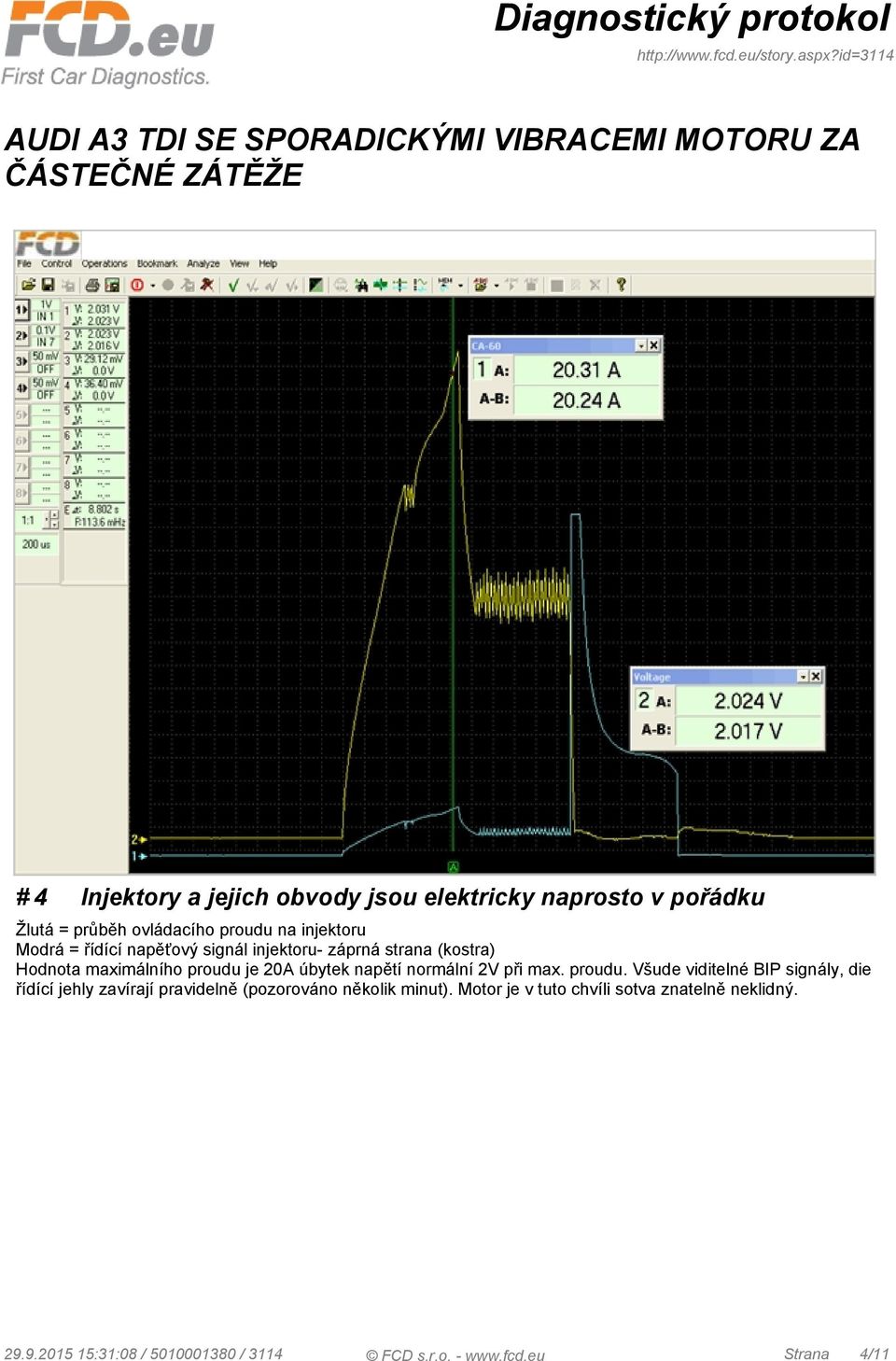
Task: Expand dropdown arrow beside red record icon
Action: pyautogui.click(x=153, y=285)
